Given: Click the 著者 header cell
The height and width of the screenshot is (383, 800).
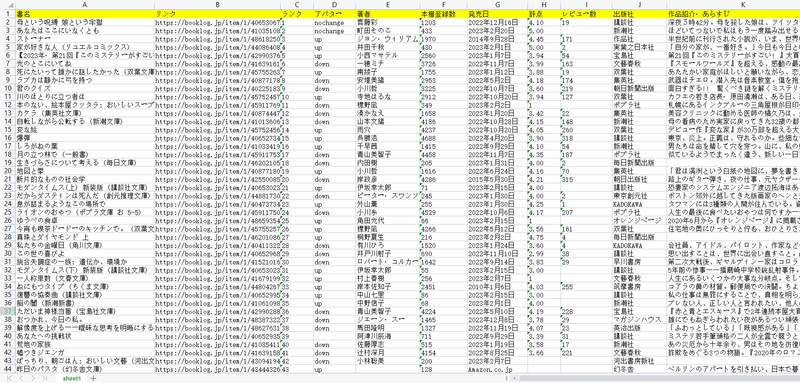Looking at the screenshot, I should (x=387, y=14).
